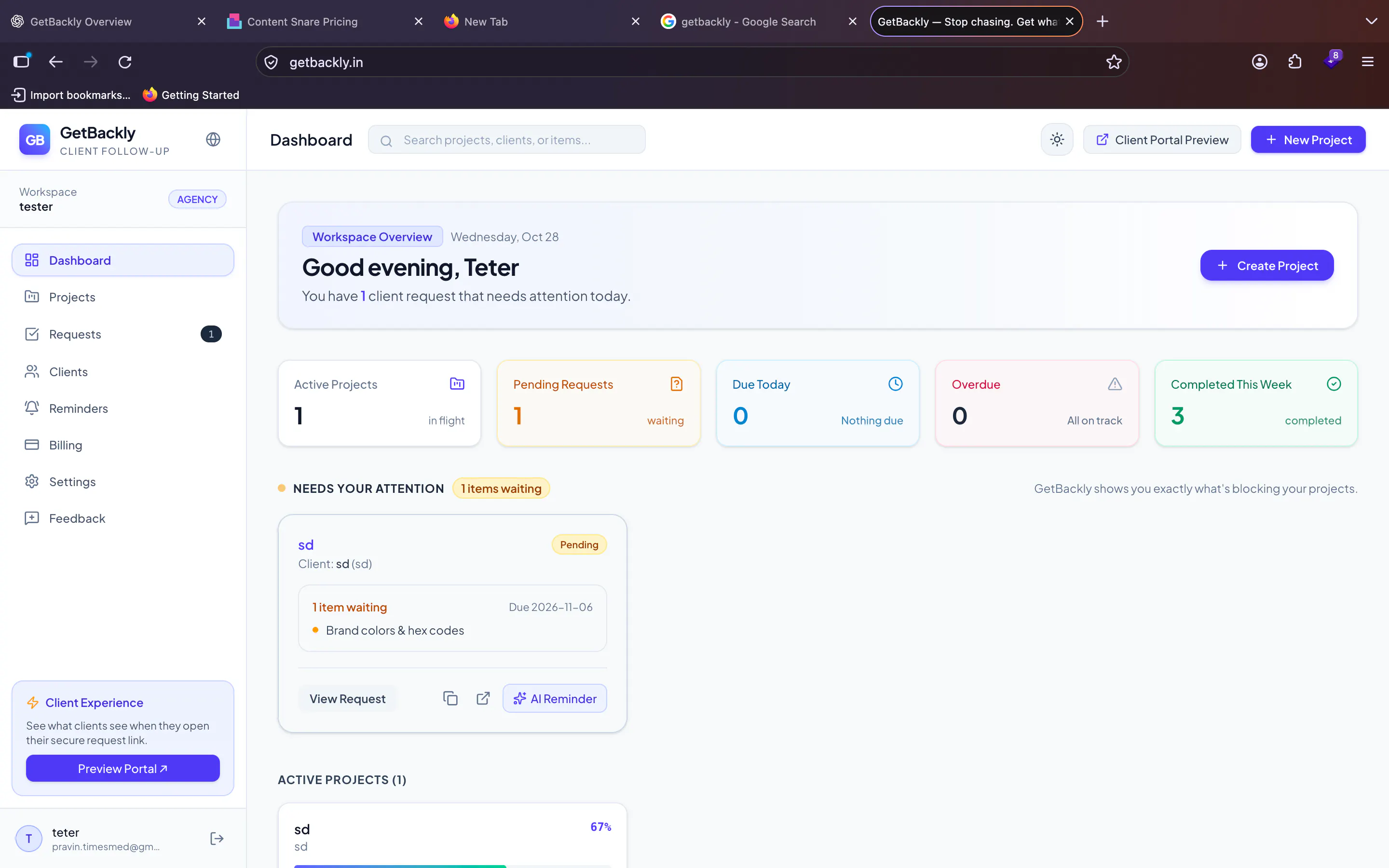Image resolution: width=1389 pixels, height=868 pixels.
Task: Click the Preview Portal button
Action: pos(123,768)
